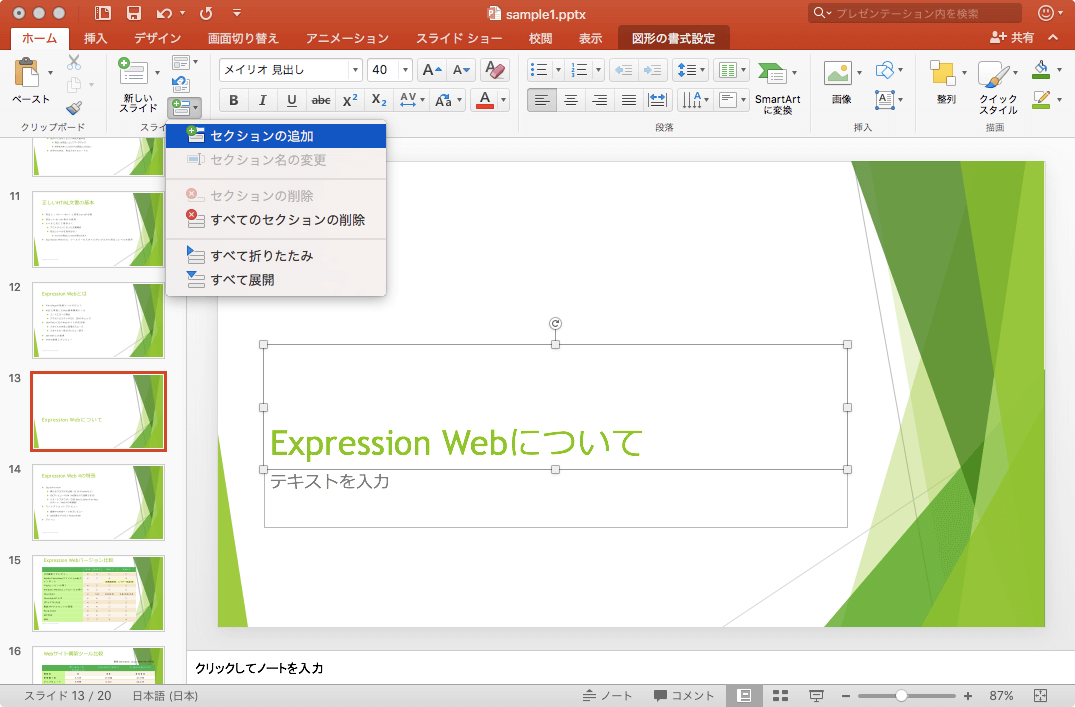The image size is (1075, 707).
Task: Click the zoom slider handle
Action: [x=902, y=695]
